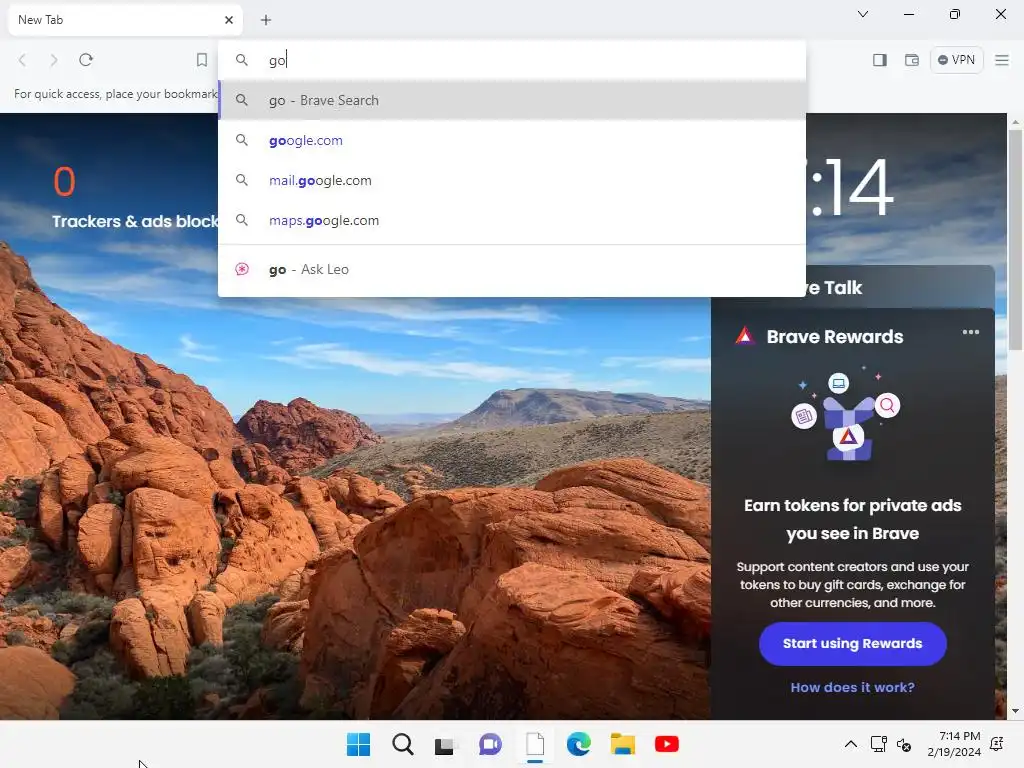Open YouTube app on the taskbar
This screenshot has height=768, width=1024.
pos(667,744)
